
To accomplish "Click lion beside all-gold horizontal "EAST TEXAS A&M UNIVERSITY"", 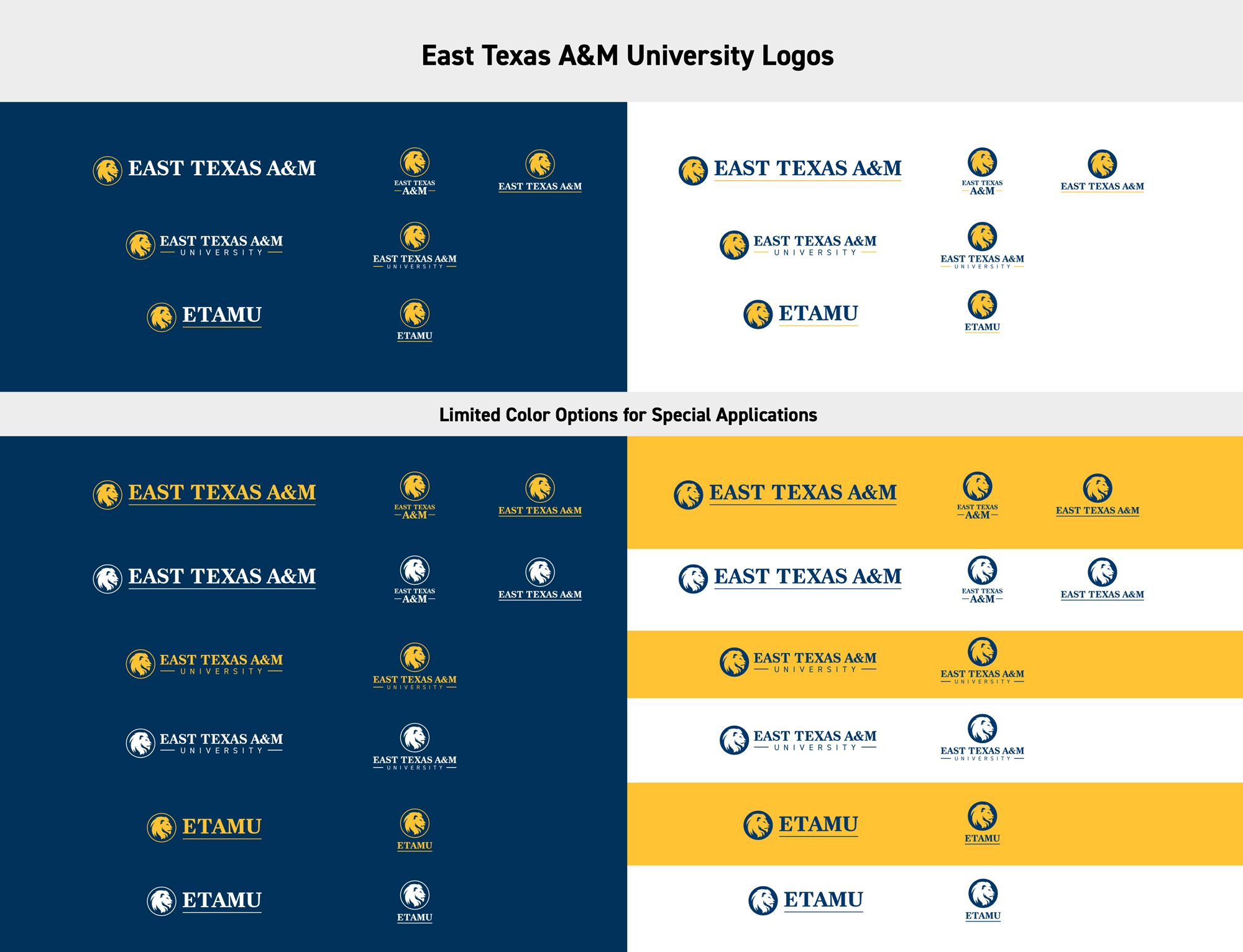I will coord(140,664).
